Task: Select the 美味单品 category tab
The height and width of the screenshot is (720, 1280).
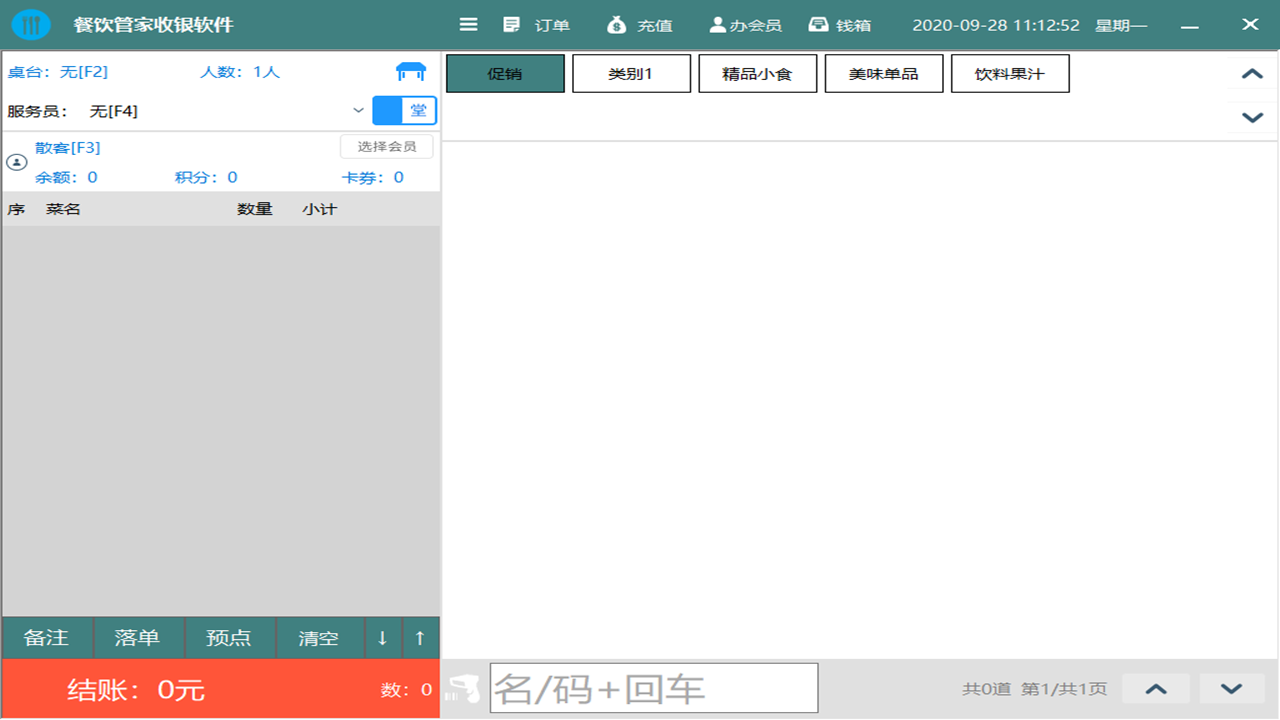Action: click(883, 73)
